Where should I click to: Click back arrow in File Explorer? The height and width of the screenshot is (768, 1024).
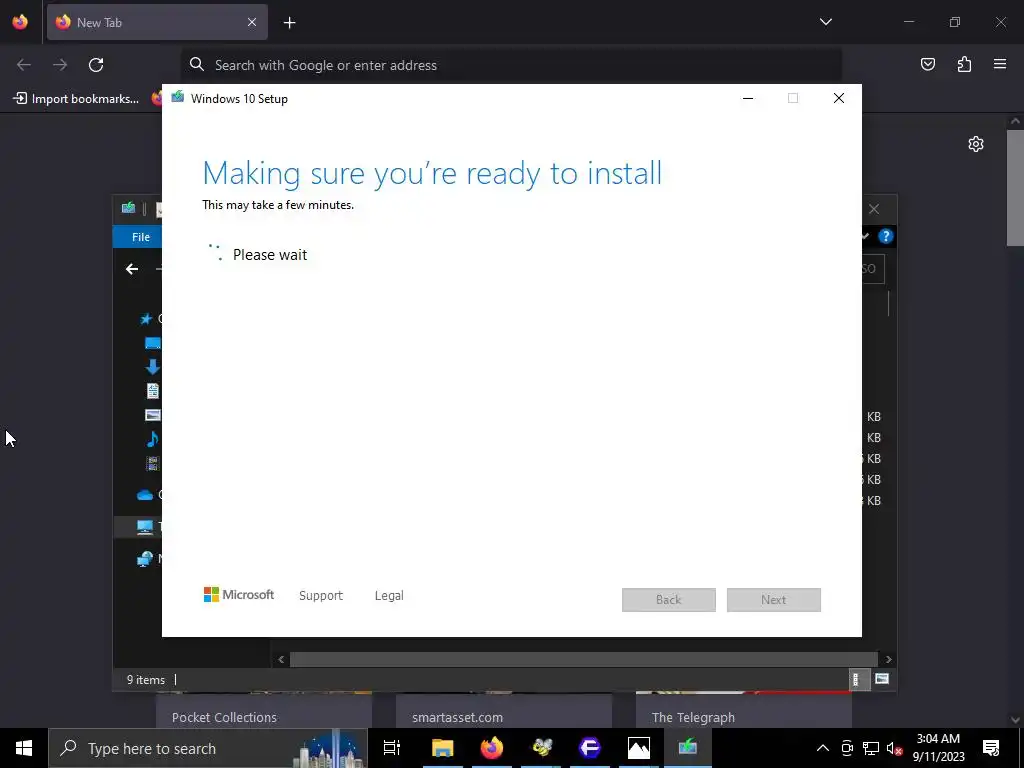tap(132, 269)
